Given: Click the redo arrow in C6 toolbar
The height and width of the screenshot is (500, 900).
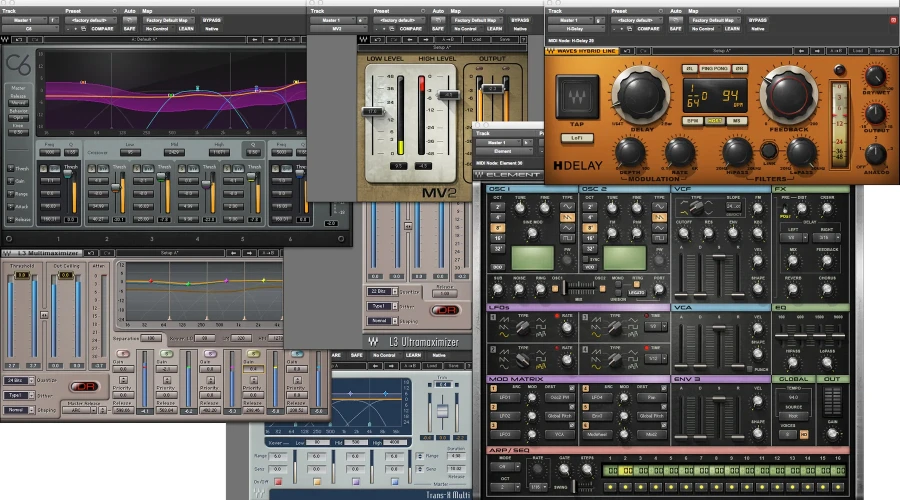Looking at the screenshot, I should point(36,40).
